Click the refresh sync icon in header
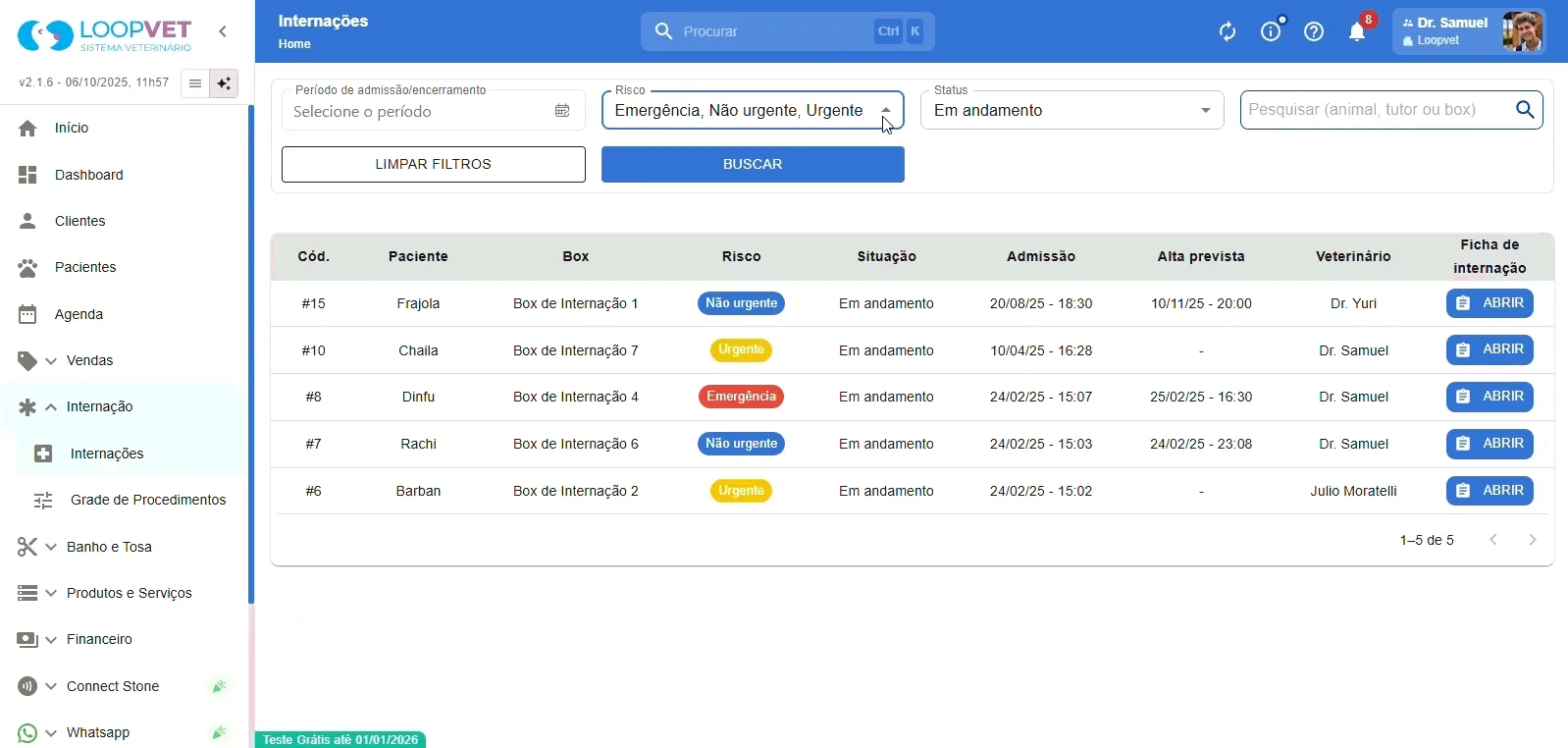Screen dimensions: 1568x748 (x=1228, y=31)
